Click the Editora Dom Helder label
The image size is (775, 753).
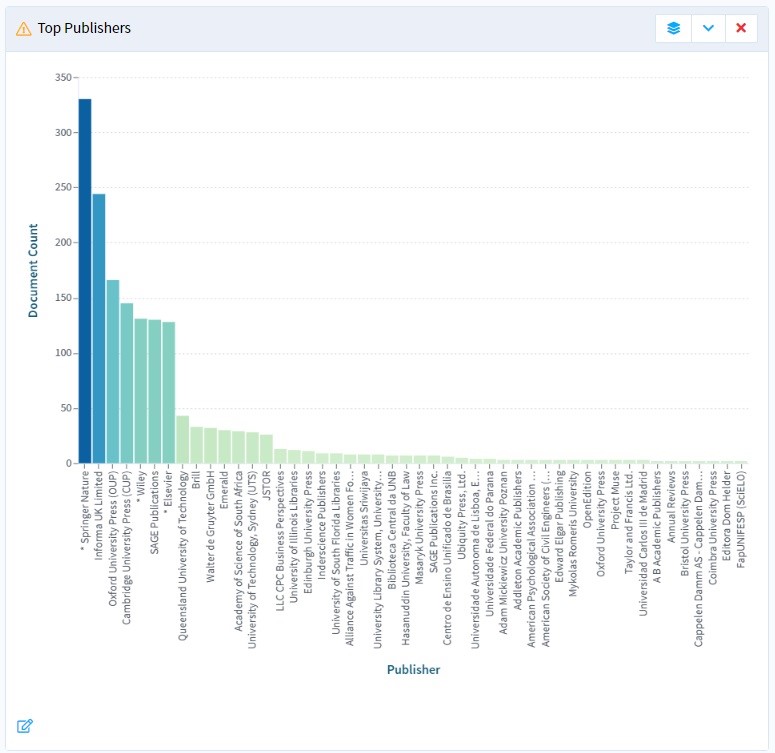727,515
